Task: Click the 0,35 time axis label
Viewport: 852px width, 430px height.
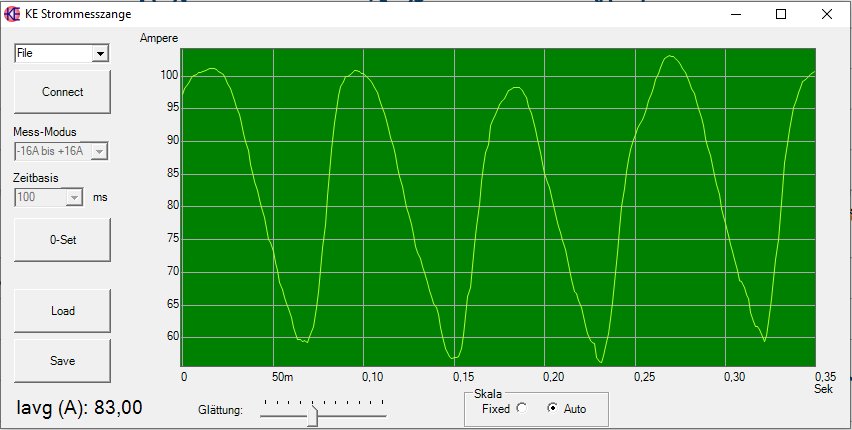Action: (x=826, y=377)
